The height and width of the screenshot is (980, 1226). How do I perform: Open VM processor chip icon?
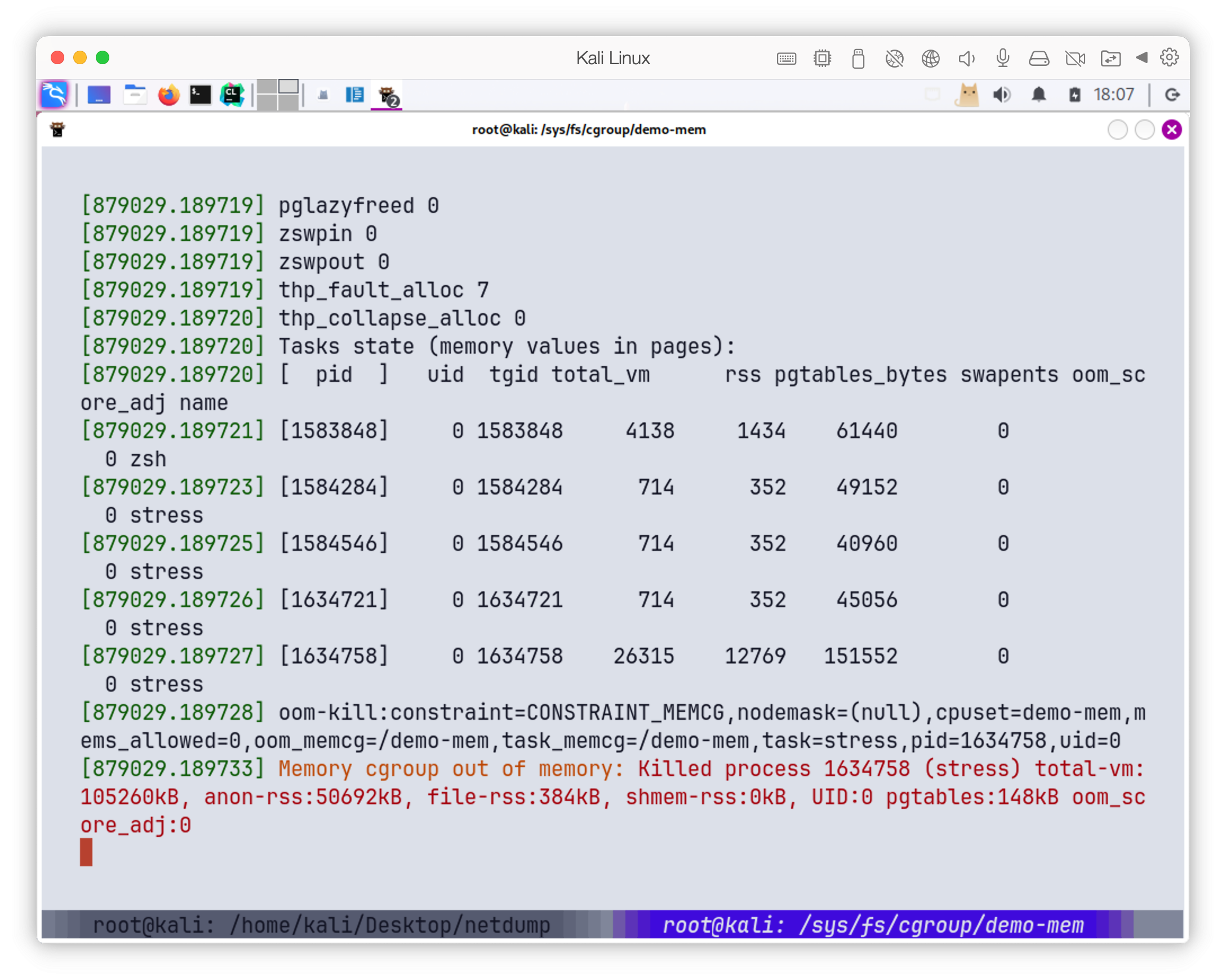pyautogui.click(x=822, y=58)
